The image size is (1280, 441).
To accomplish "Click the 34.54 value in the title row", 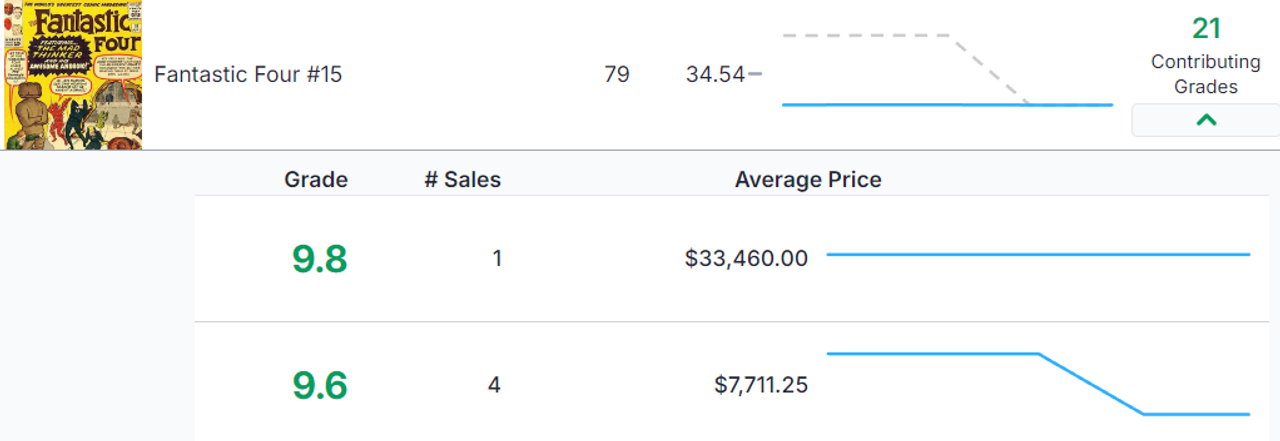I will (716, 74).
